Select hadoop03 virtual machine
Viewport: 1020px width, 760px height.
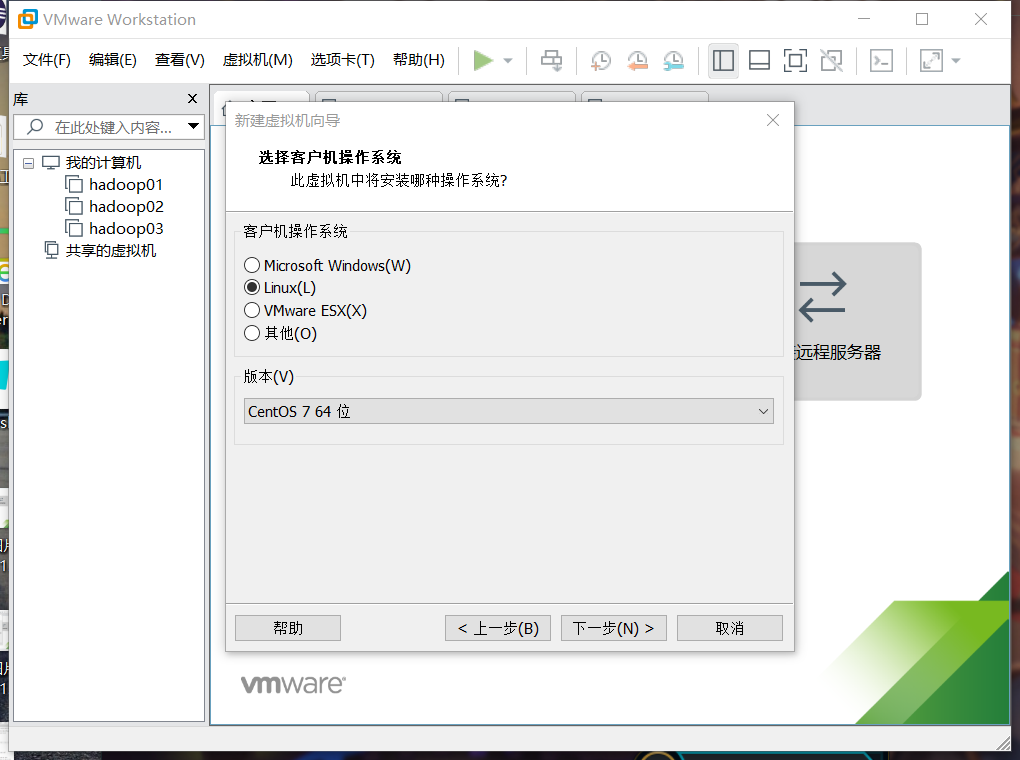point(126,229)
